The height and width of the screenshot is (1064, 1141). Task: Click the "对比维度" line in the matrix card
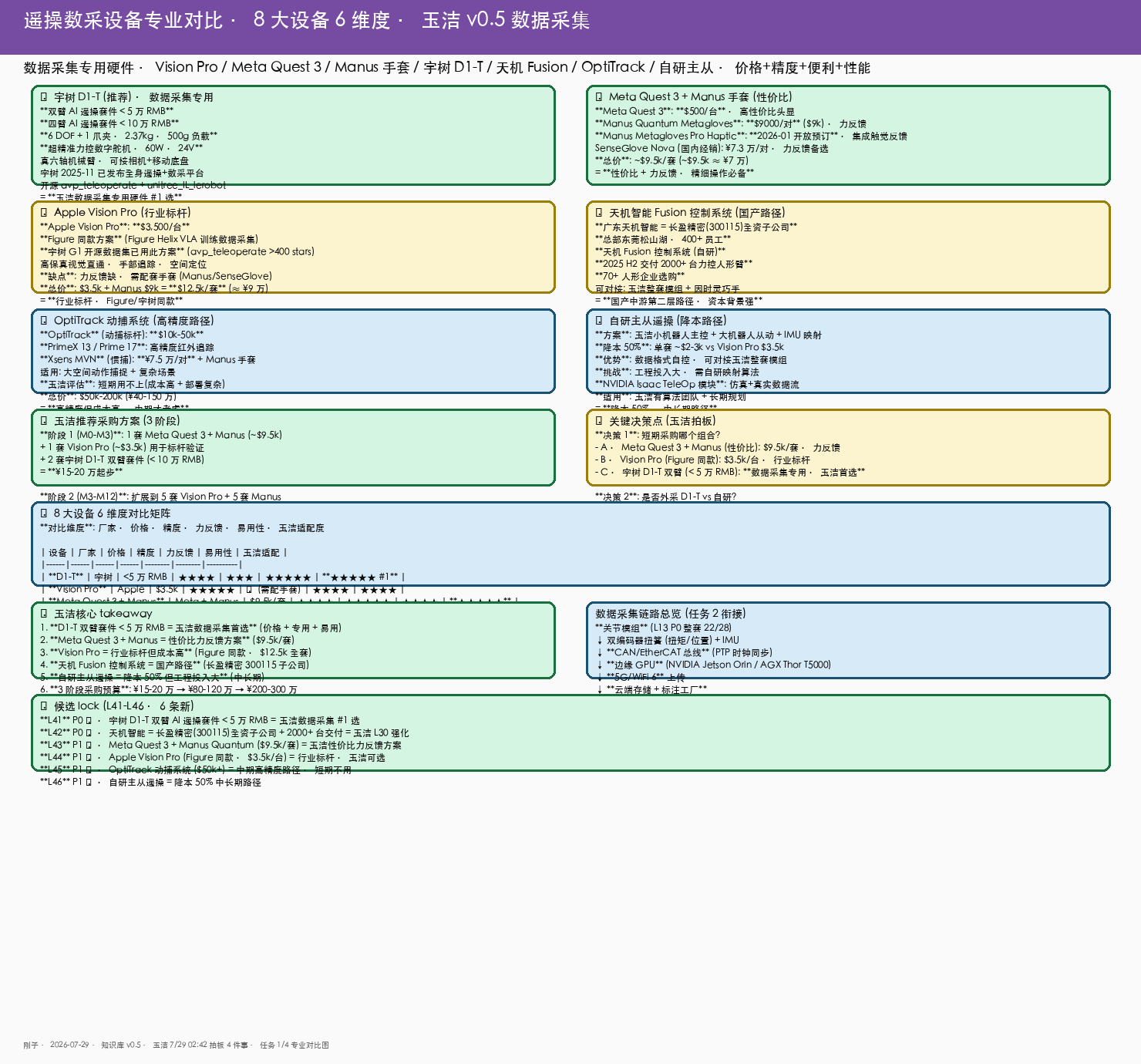click(182, 528)
